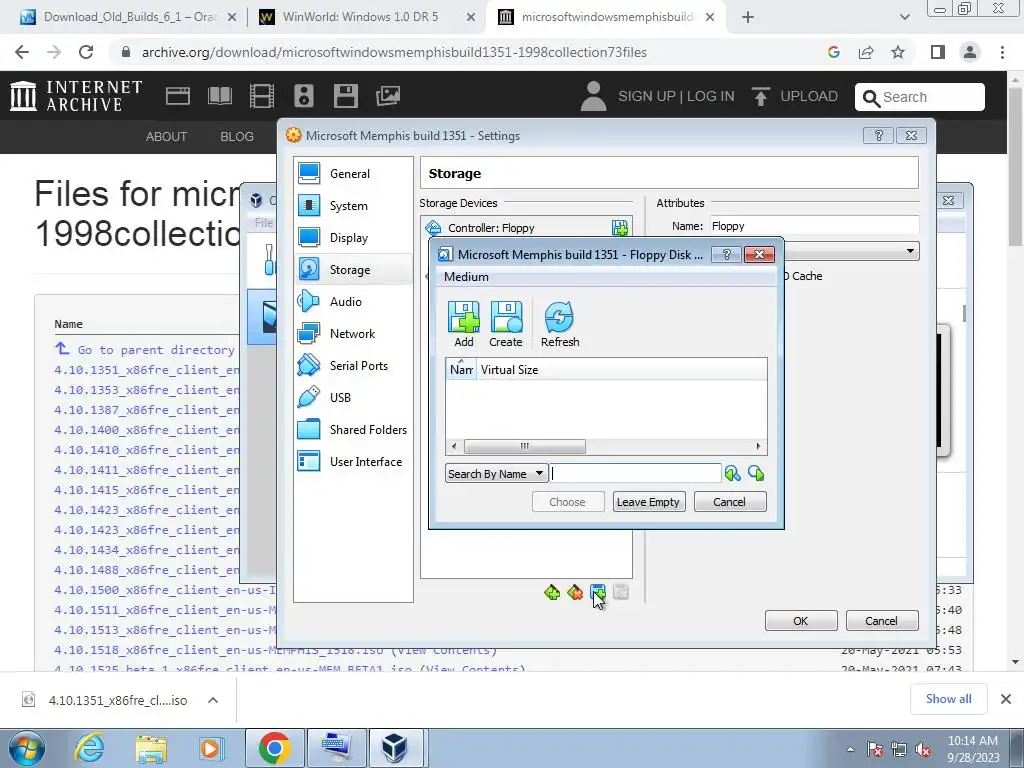Screen dimensions: 1024x768
Task: Open Chrome profile avatar
Action: click(970, 52)
